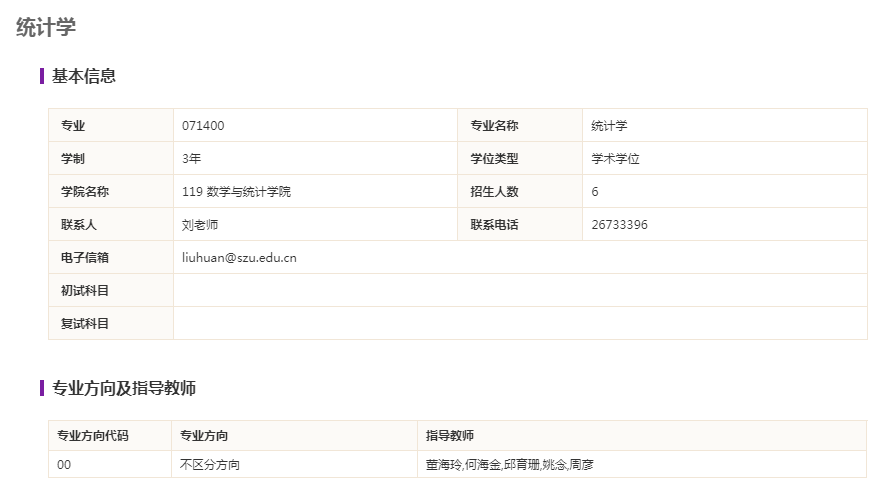Click the 学院名称 label cell
The image size is (892, 493).
(111, 191)
